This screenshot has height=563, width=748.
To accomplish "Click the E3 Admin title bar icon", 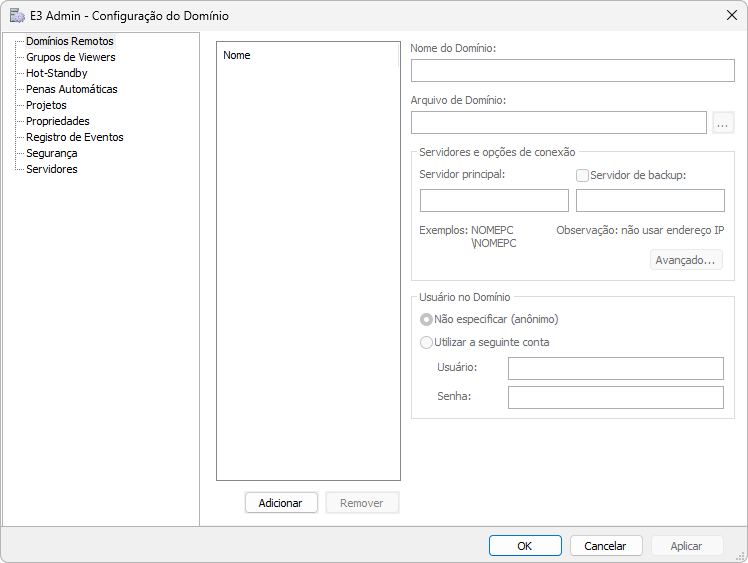I will click(17, 15).
